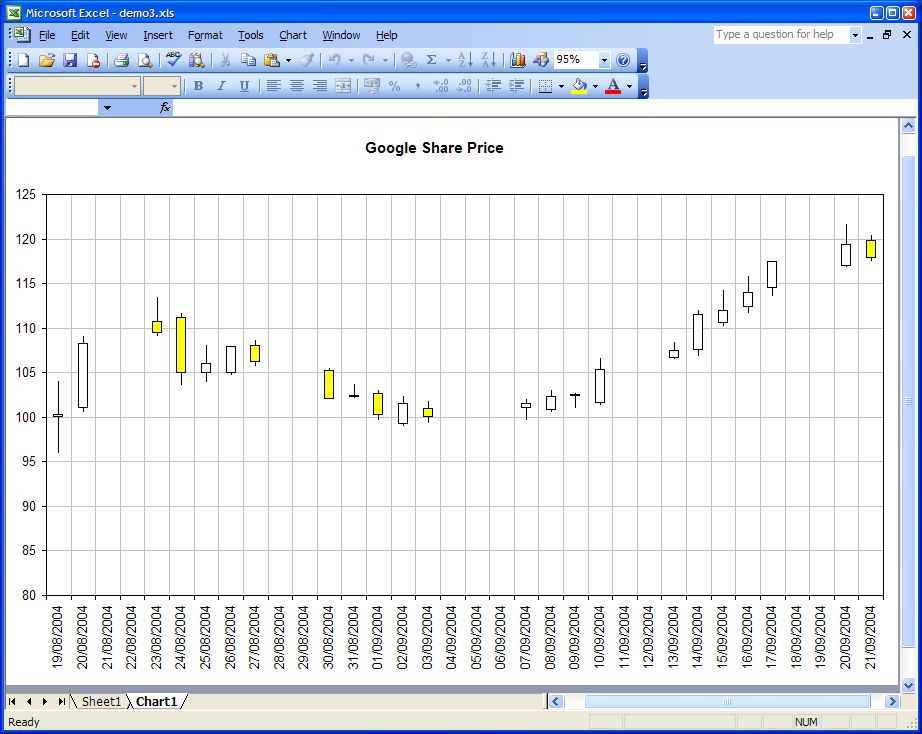Screen dimensions: 922x734
Task: Sort ascending A to Z
Action: click(x=465, y=60)
